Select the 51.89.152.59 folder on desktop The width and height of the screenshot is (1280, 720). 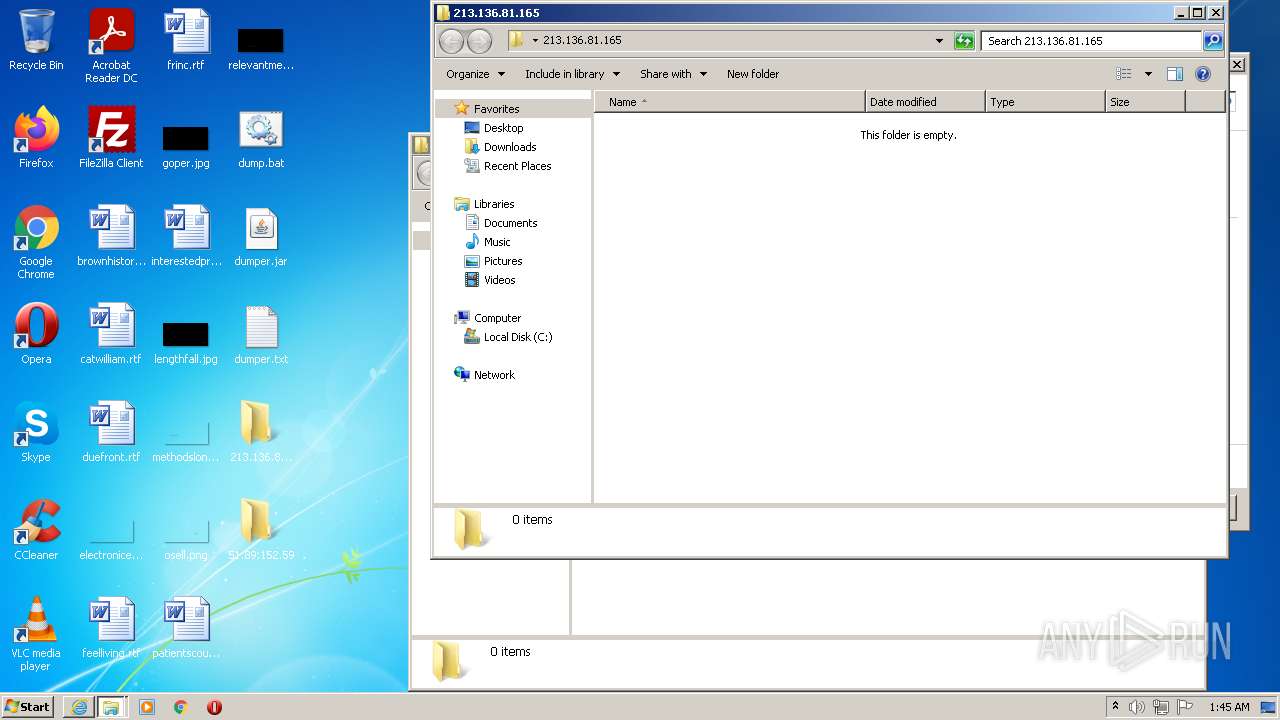[x=261, y=530]
